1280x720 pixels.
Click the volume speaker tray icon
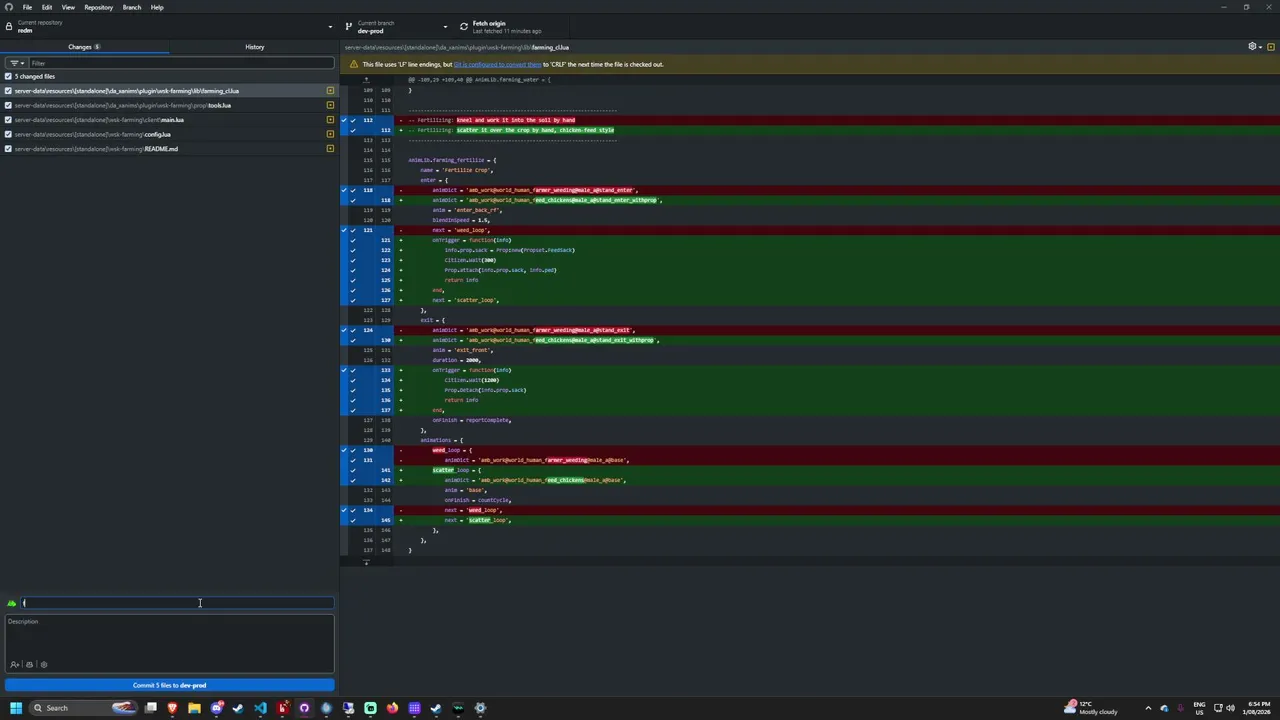pos(1229,708)
